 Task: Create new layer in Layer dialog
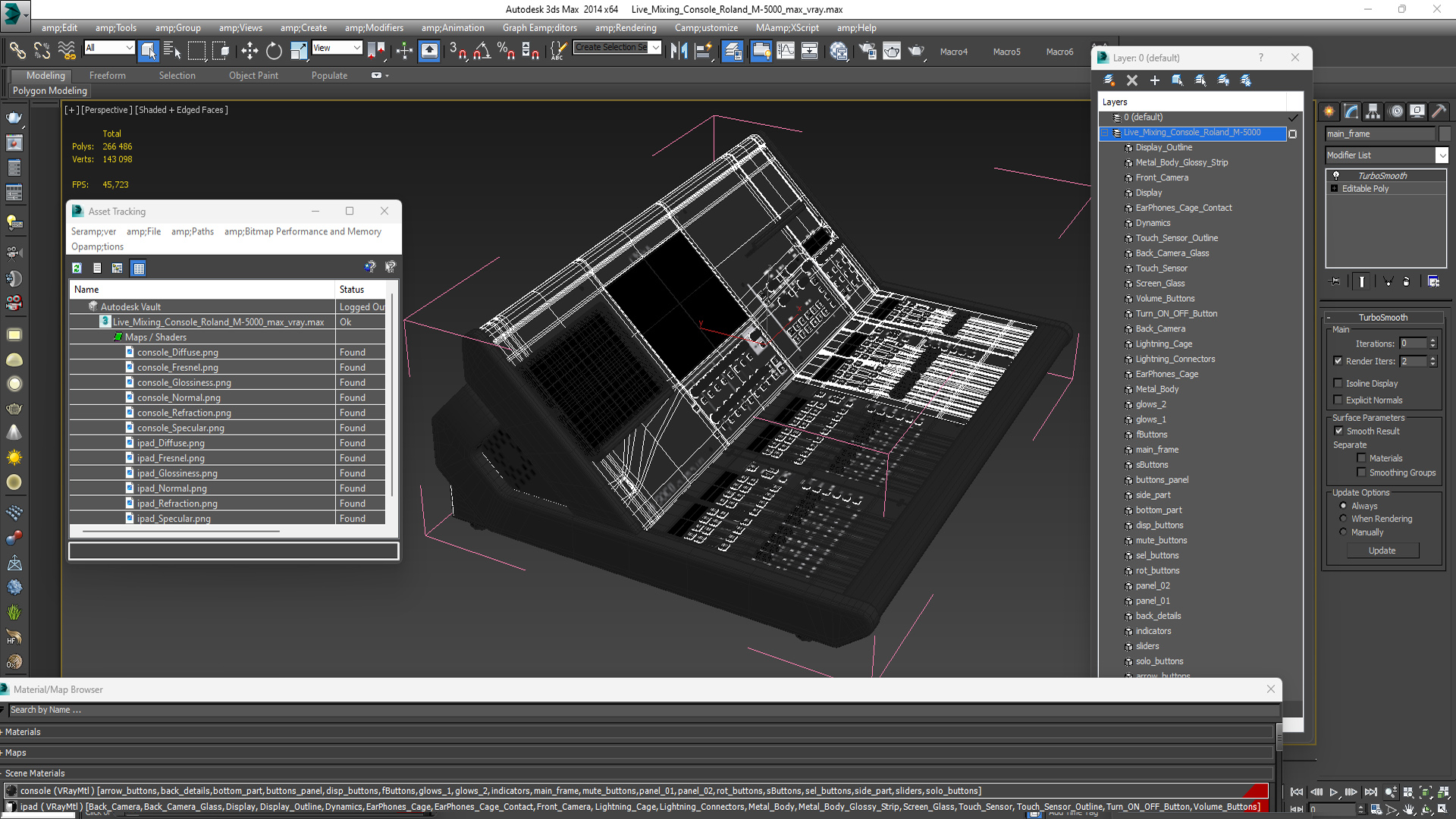1109,80
